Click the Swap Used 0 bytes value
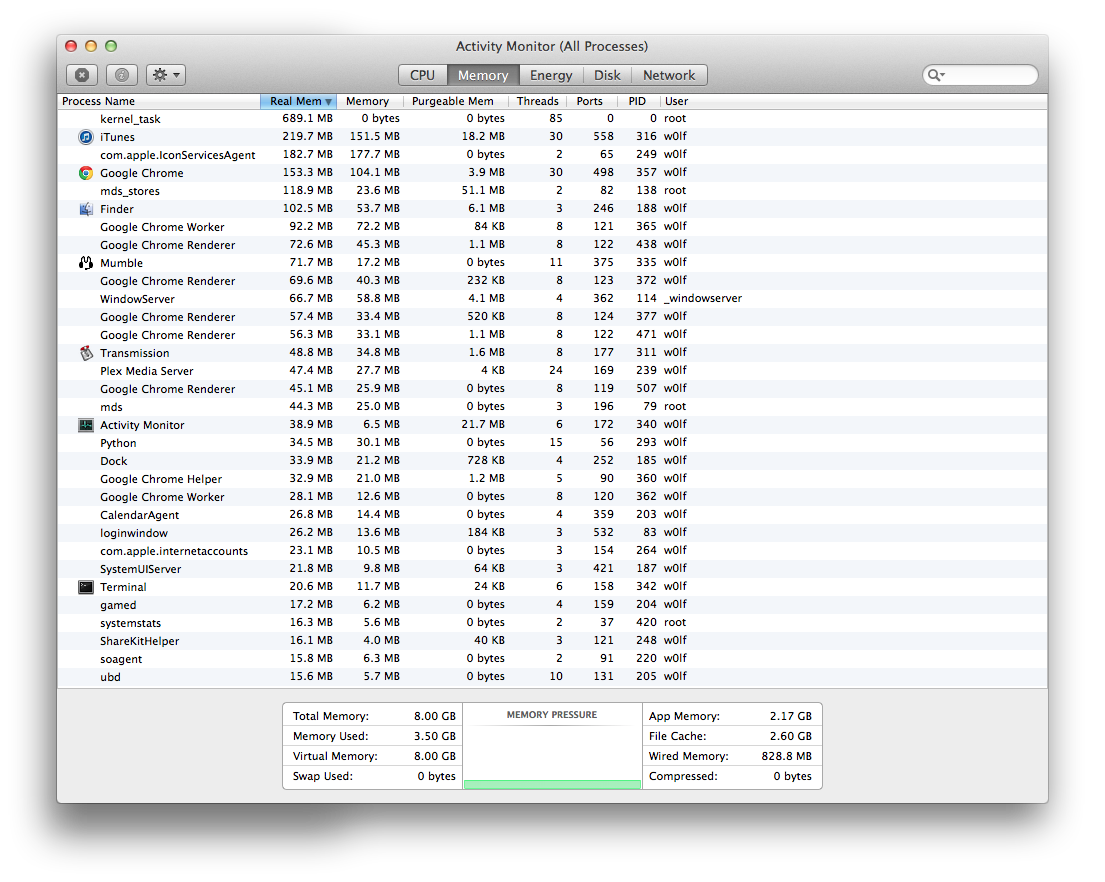1105x882 pixels. click(437, 776)
